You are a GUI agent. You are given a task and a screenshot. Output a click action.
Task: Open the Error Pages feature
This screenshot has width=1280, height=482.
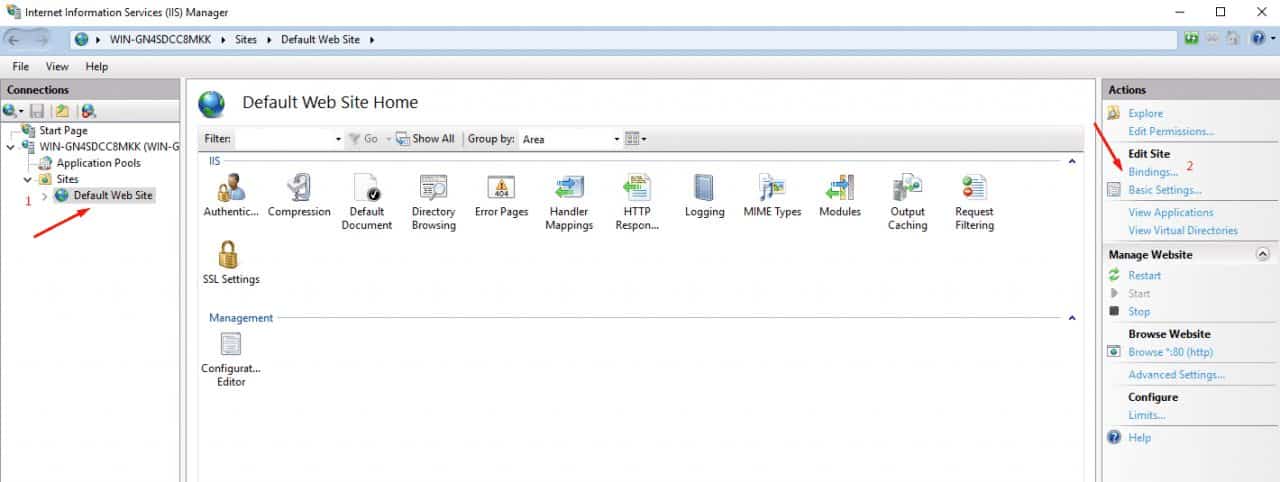(501, 189)
